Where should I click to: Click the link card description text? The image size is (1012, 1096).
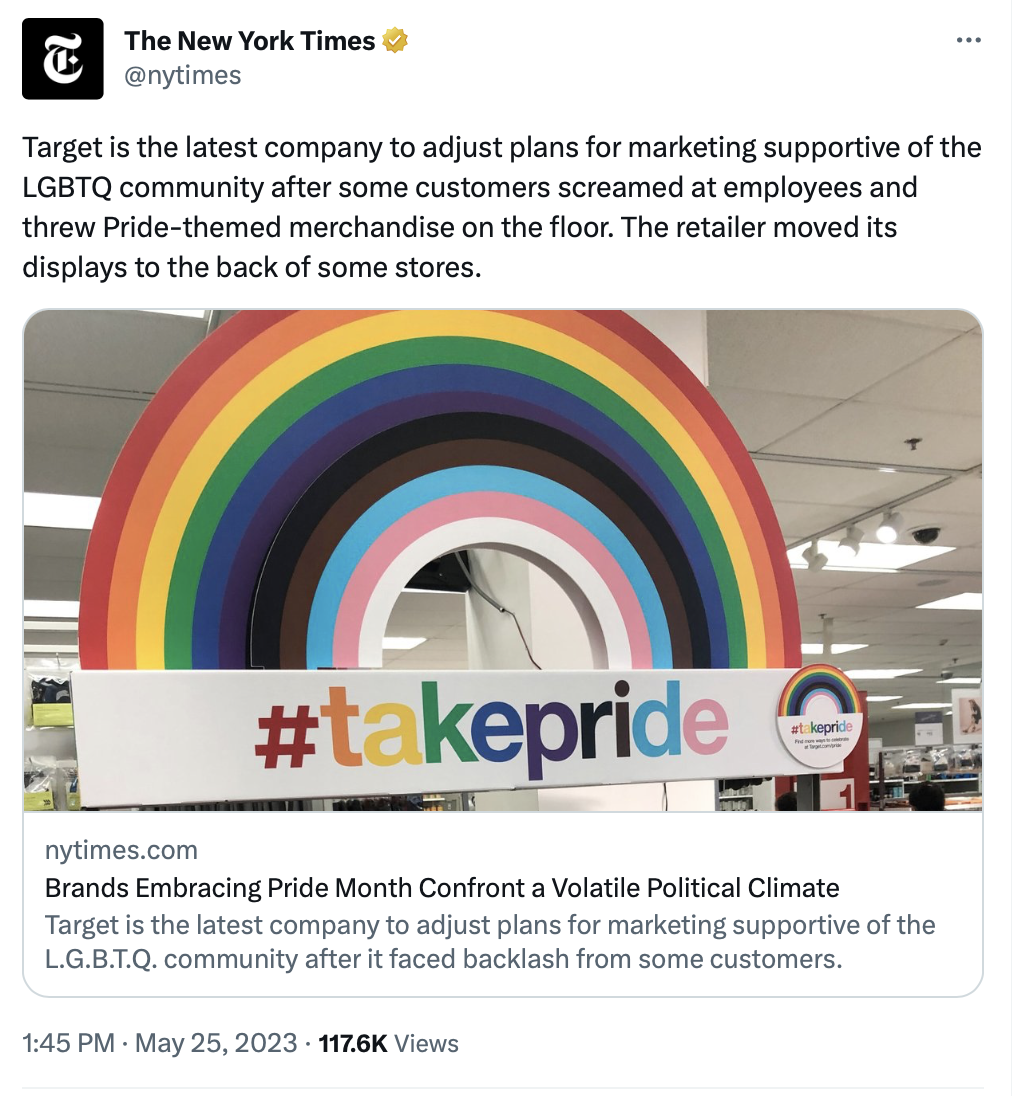pyautogui.click(x=490, y=941)
